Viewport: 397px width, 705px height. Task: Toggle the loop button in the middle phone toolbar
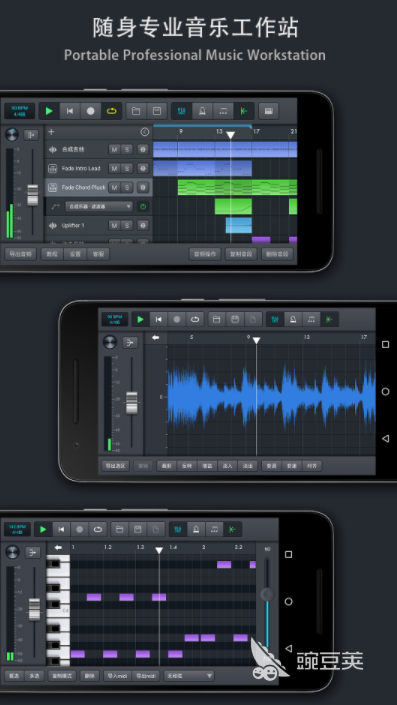pos(195,319)
